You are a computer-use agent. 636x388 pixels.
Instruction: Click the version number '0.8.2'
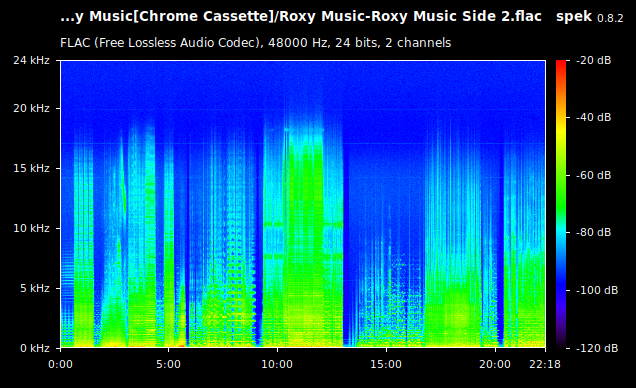(x=610, y=18)
